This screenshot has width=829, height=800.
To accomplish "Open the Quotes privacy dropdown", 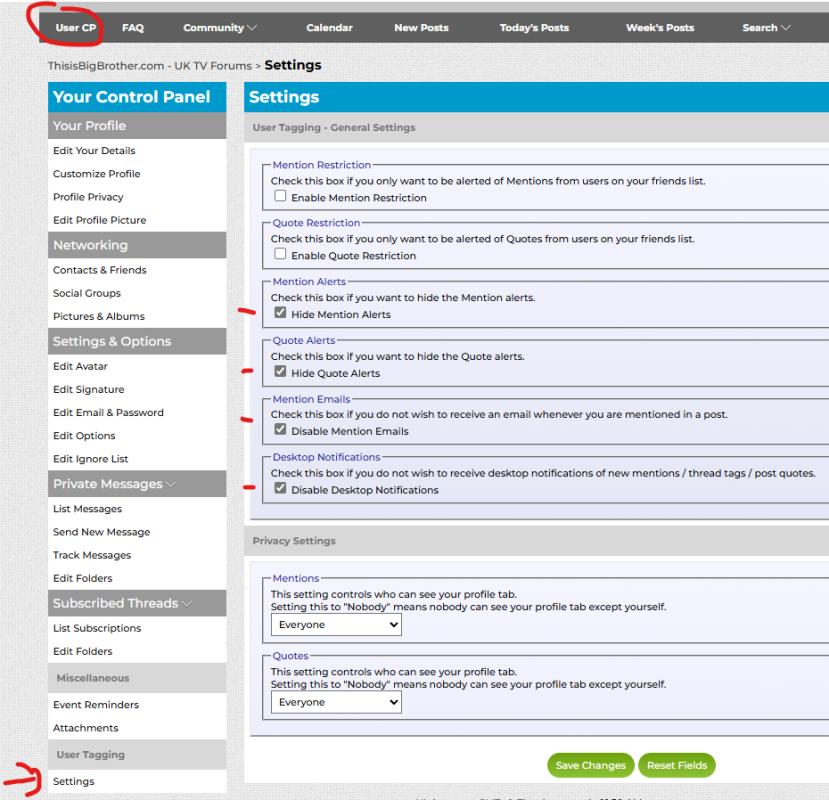I will (336, 703).
